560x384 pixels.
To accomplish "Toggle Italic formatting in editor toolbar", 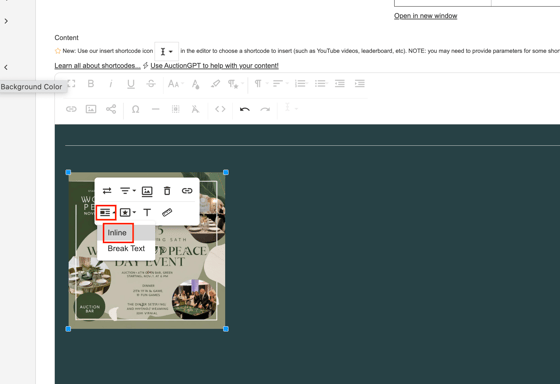I will pyautogui.click(x=111, y=84).
